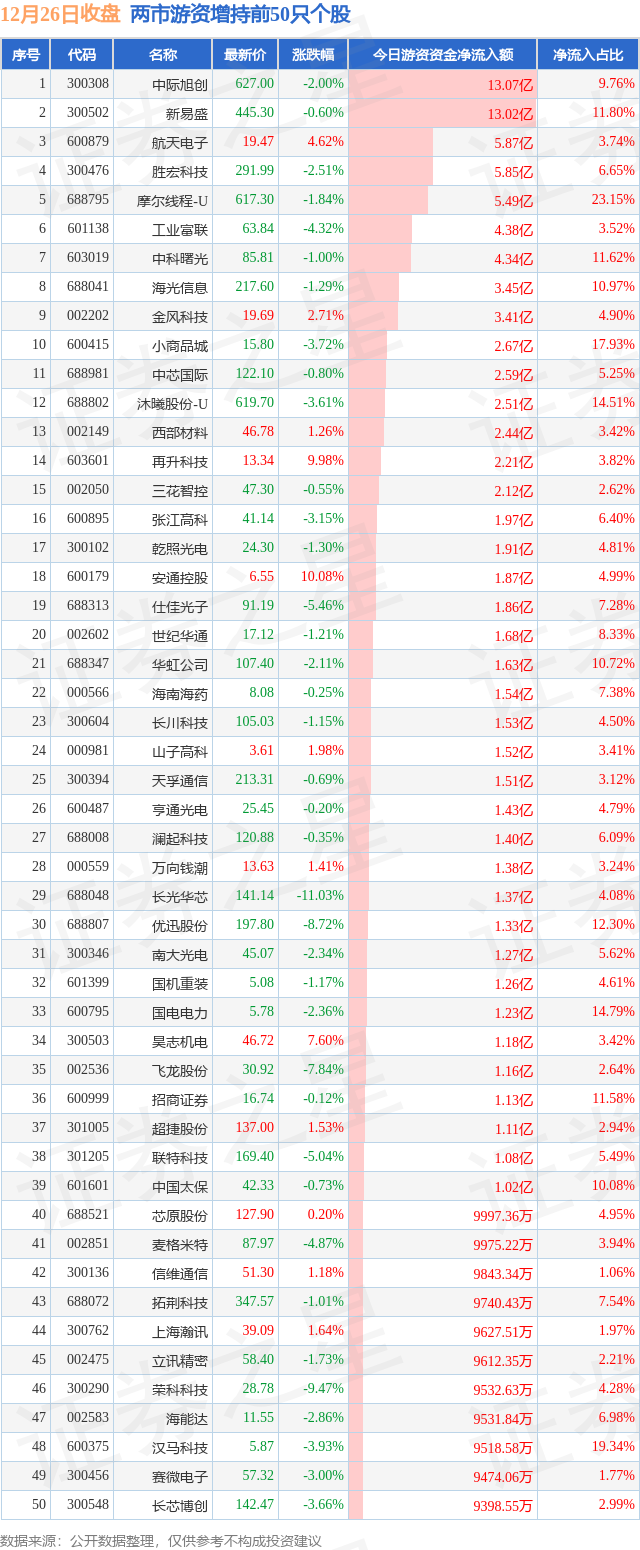The width and height of the screenshot is (640, 1550).
Task: Click stock name 航天电子
Action: click(x=180, y=142)
